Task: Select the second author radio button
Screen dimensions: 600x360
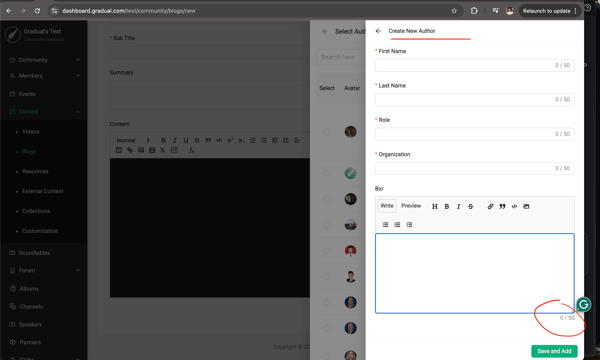Action: (327, 173)
